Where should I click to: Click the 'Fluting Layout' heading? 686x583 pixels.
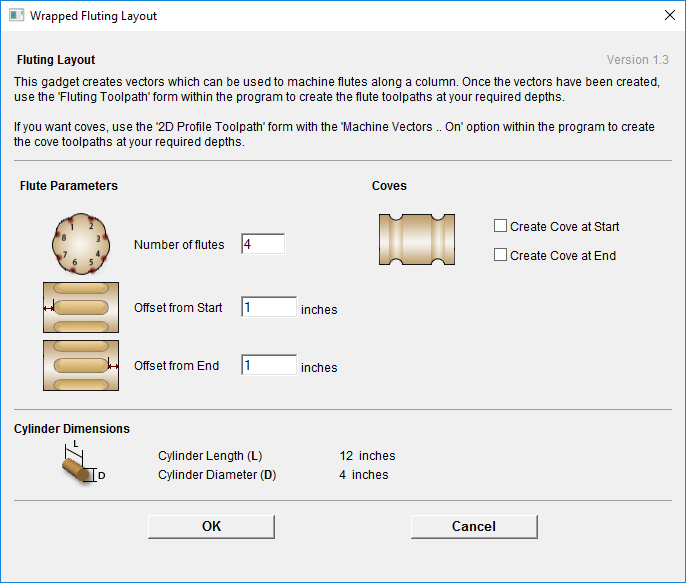pos(56,60)
